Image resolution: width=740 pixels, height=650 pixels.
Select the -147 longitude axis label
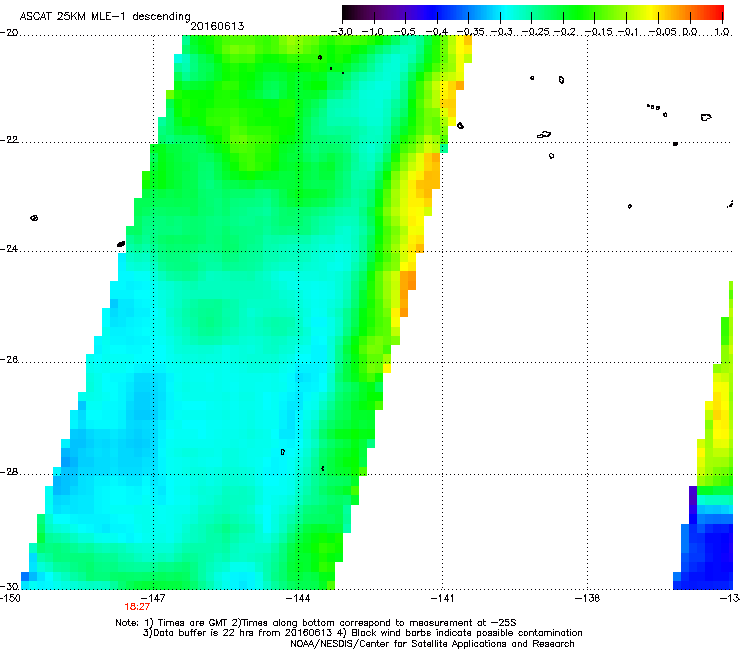click(x=153, y=598)
